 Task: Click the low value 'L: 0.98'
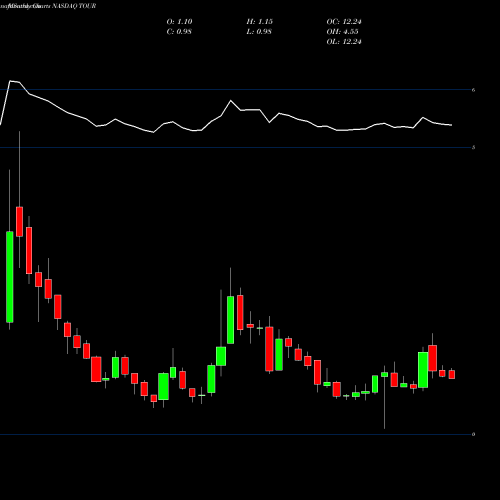point(259,32)
